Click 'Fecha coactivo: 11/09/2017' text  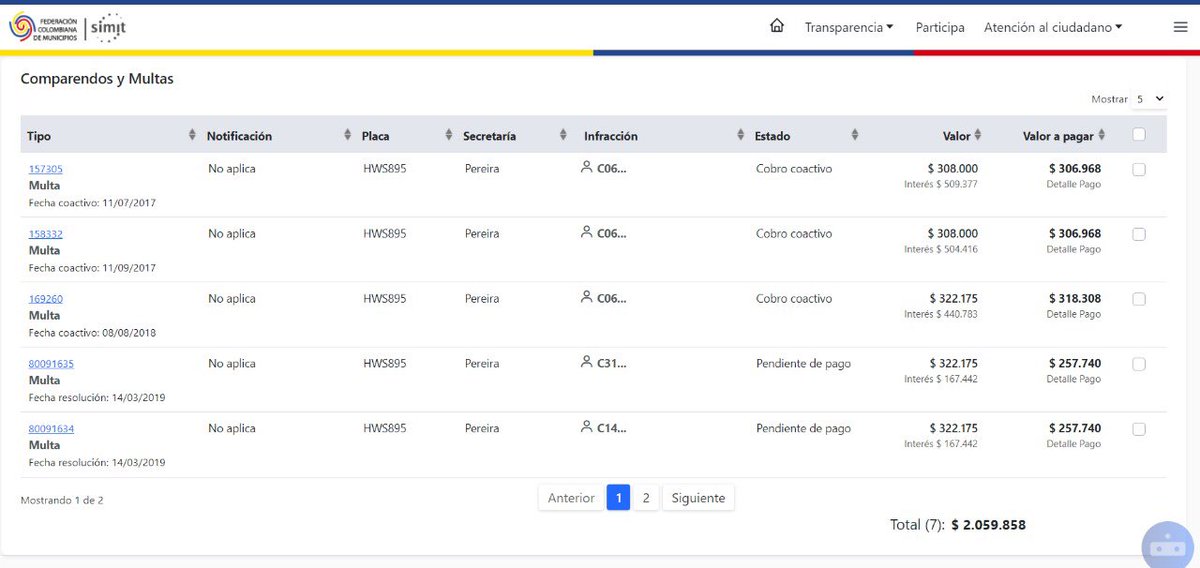[92, 268]
